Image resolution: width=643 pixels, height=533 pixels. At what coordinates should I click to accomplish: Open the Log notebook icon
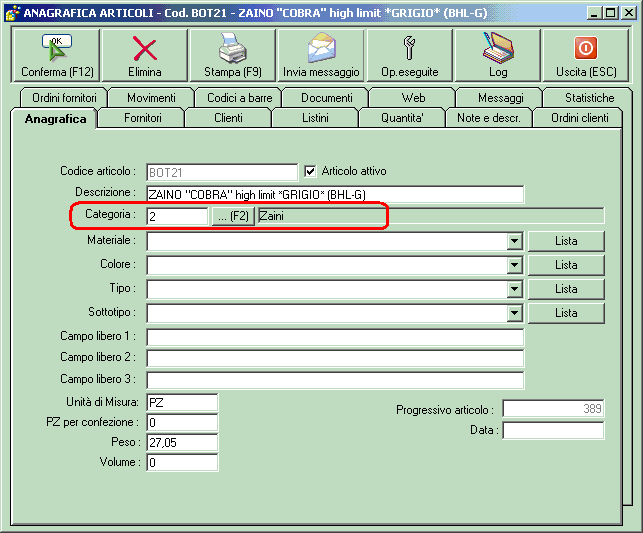point(498,48)
